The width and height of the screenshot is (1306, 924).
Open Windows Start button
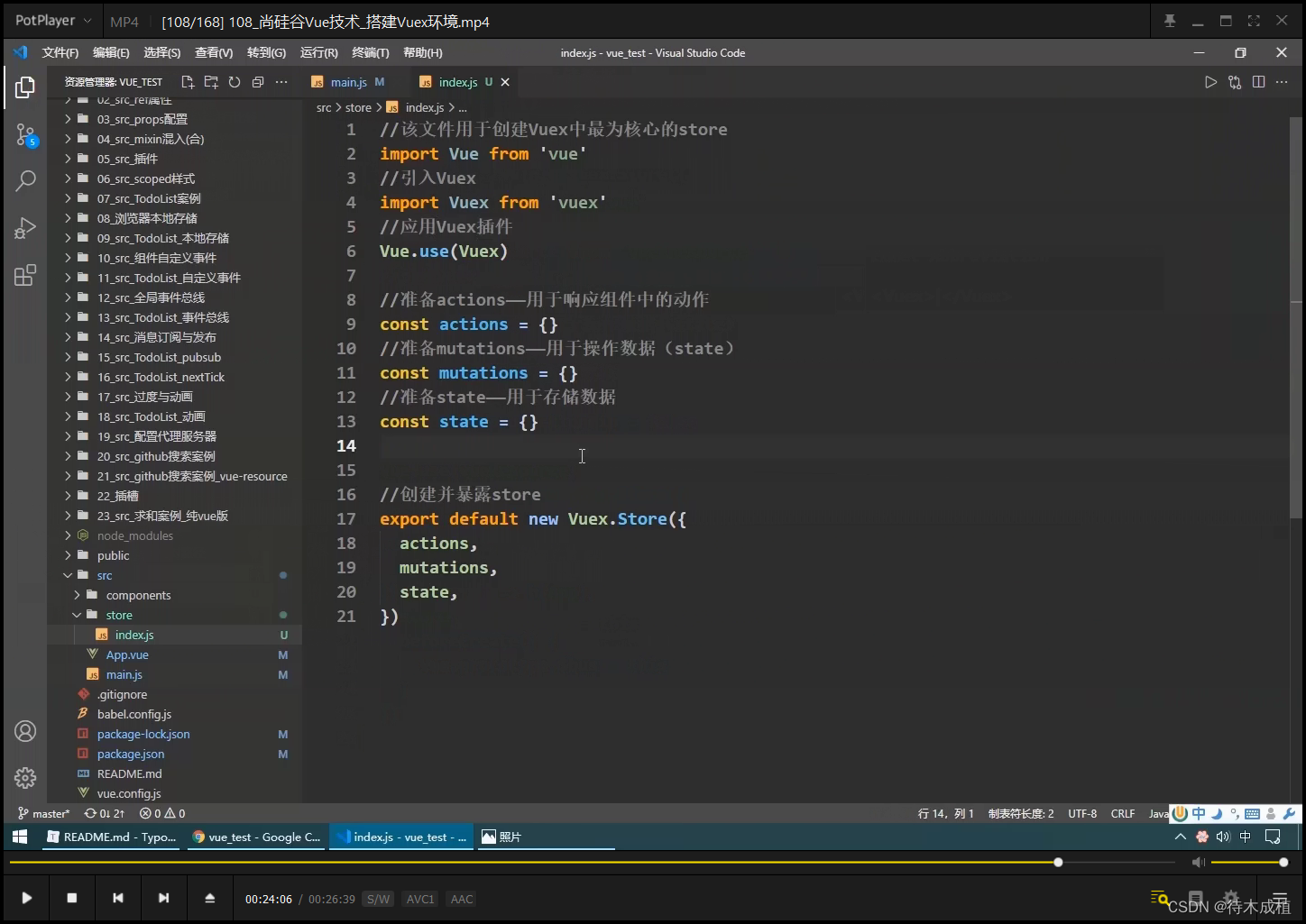[20, 837]
